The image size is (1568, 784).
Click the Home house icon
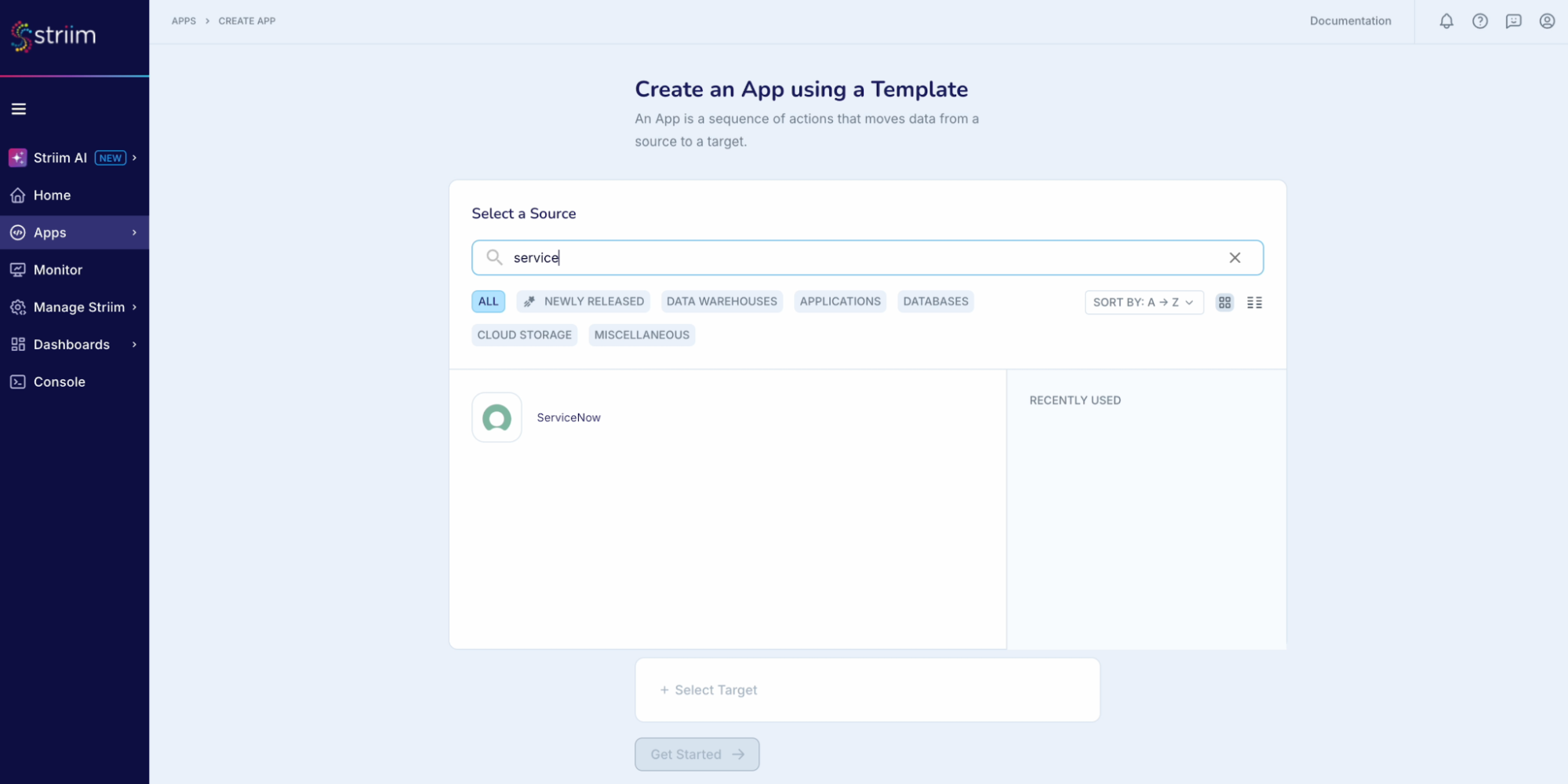18,195
